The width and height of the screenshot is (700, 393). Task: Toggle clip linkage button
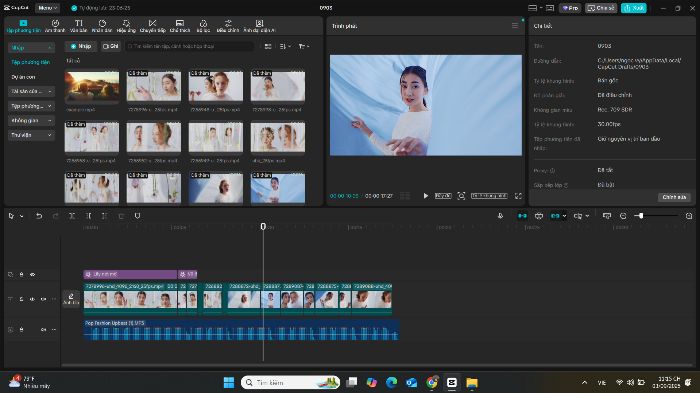(555, 216)
